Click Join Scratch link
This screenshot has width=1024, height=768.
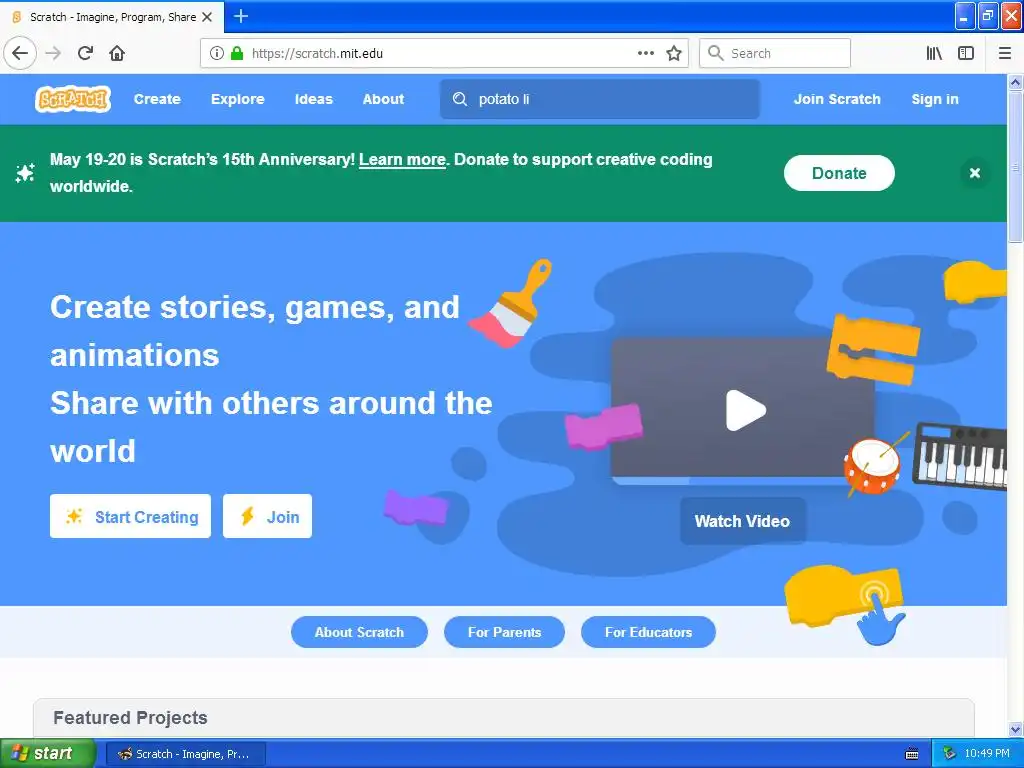click(837, 99)
